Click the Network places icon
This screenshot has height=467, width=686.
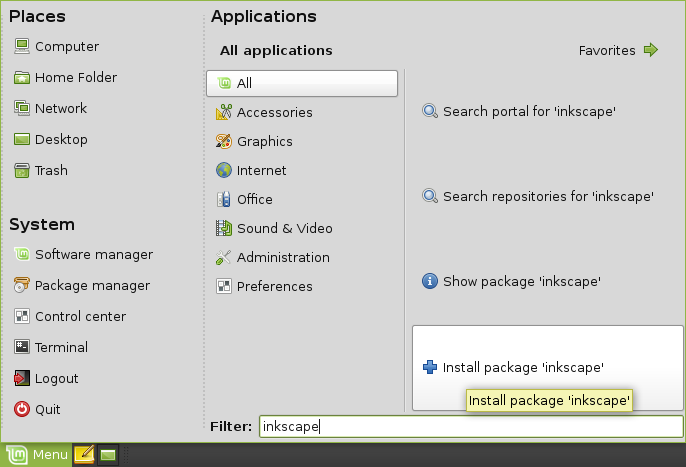21,108
